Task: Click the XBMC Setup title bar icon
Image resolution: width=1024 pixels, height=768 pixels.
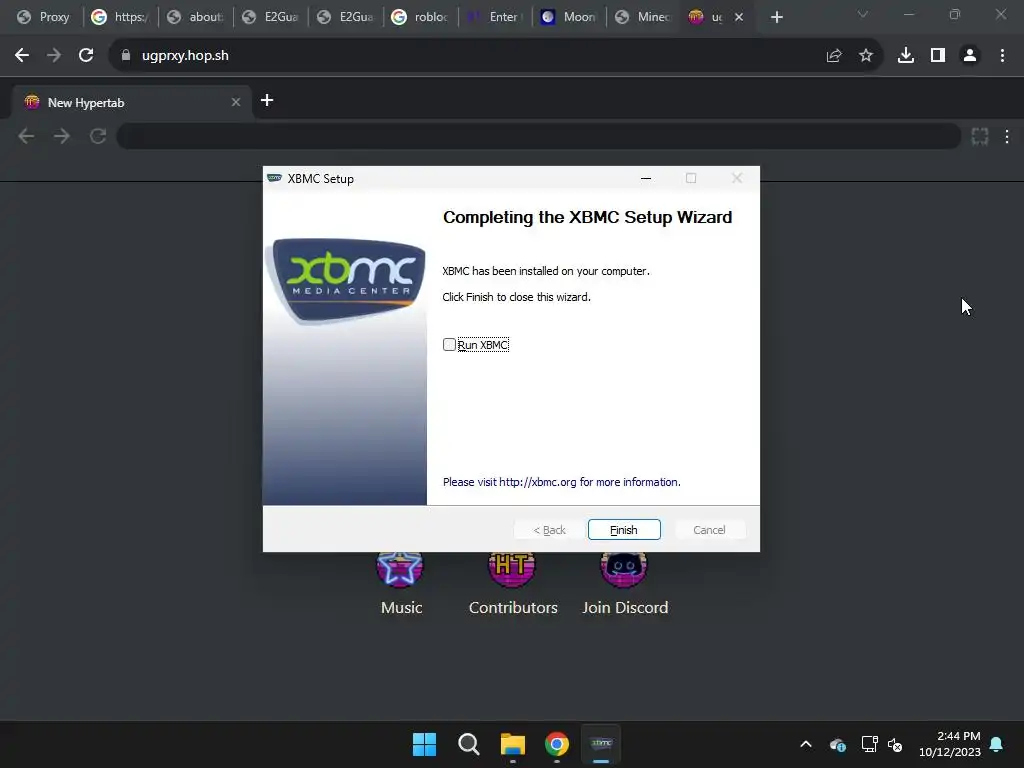Action: [x=274, y=178]
